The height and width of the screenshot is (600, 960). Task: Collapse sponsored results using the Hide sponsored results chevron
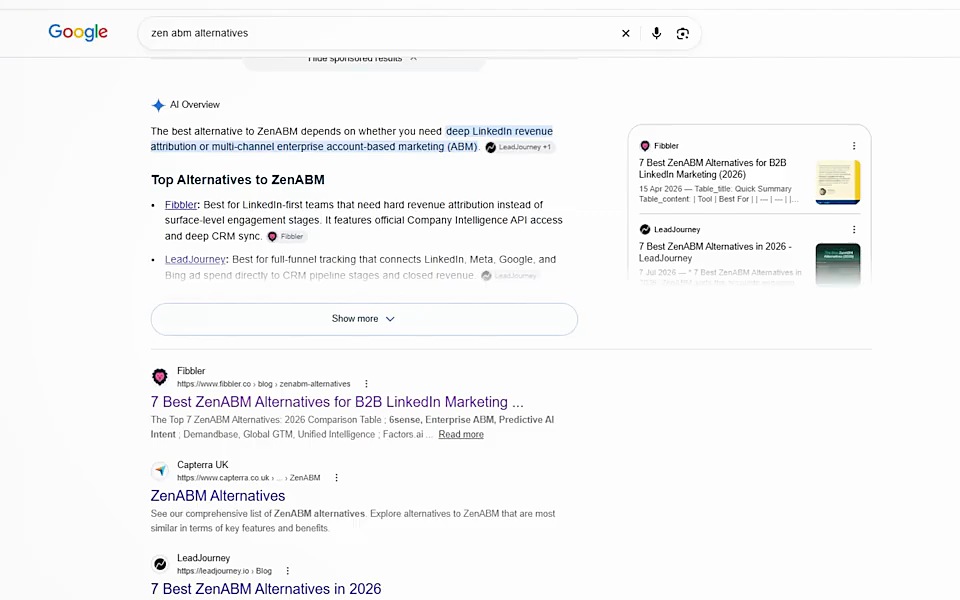(414, 58)
